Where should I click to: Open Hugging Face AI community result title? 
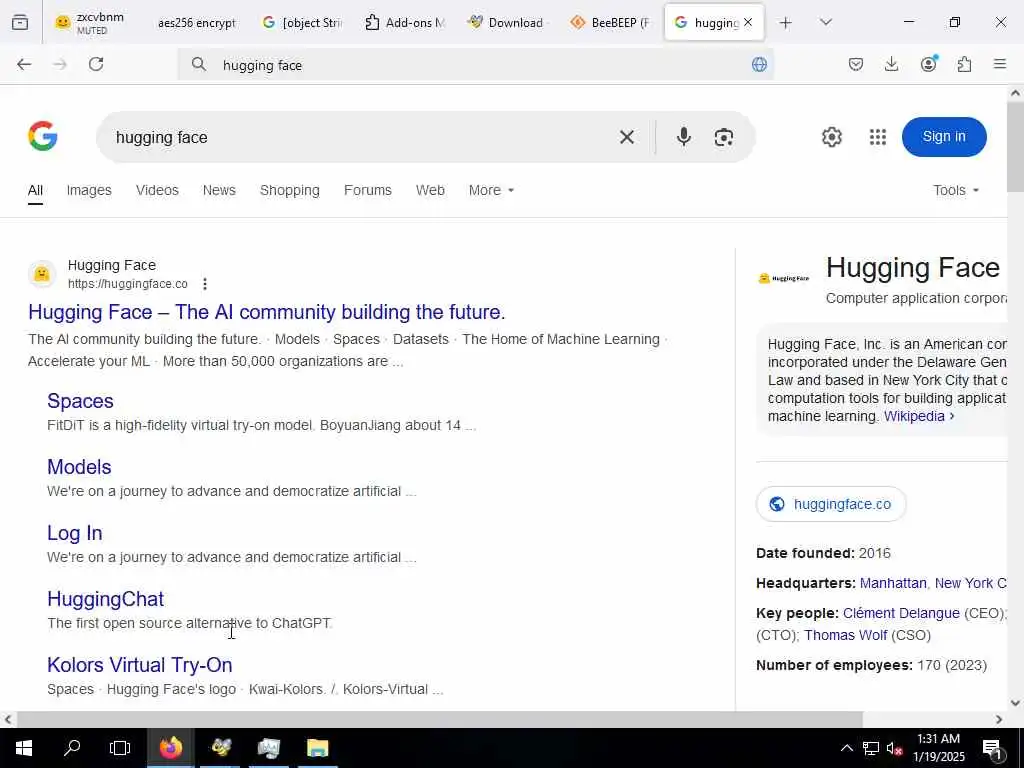pyautogui.click(x=266, y=312)
